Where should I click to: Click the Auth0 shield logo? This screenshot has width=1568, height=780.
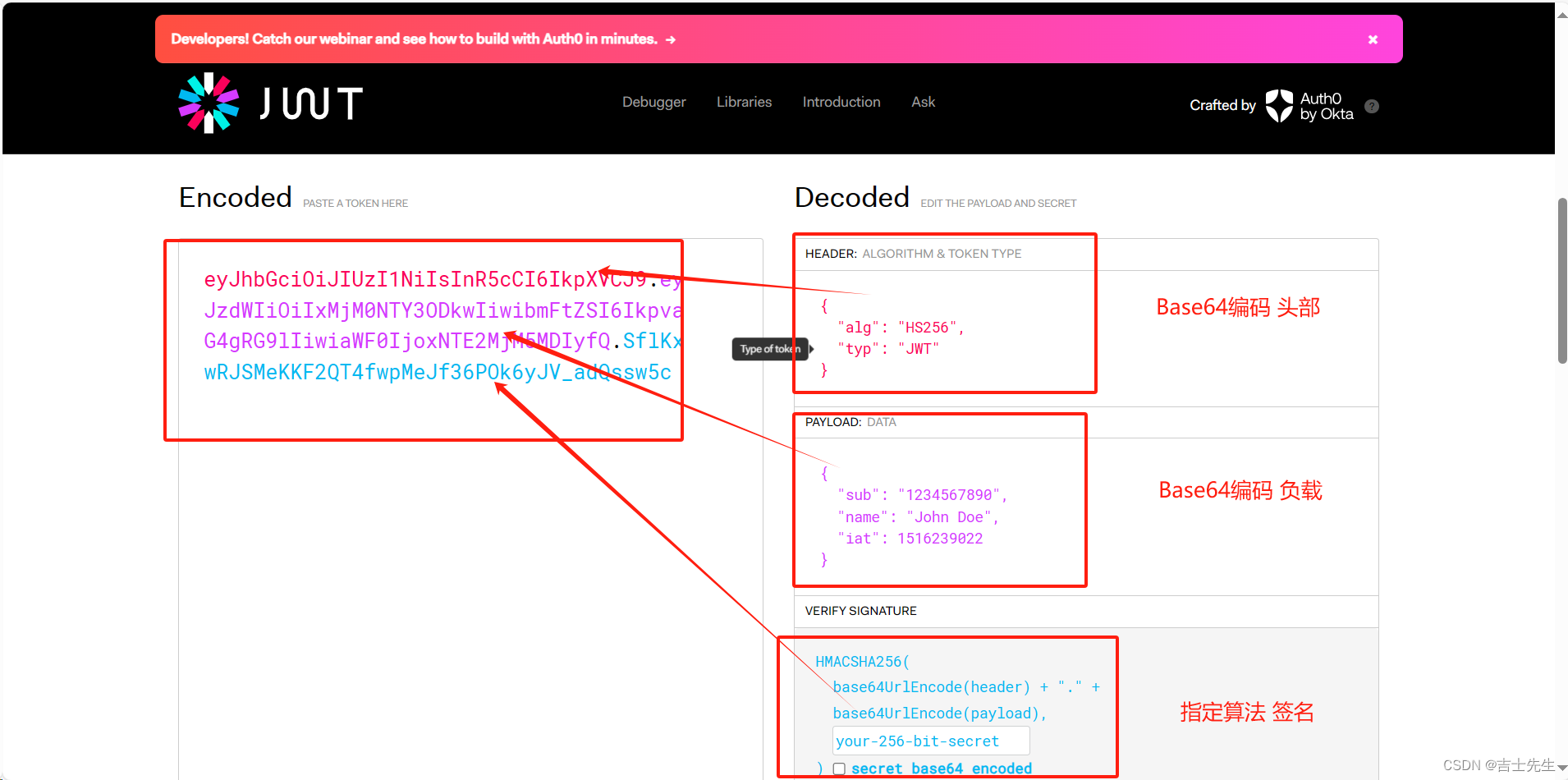(x=1279, y=106)
